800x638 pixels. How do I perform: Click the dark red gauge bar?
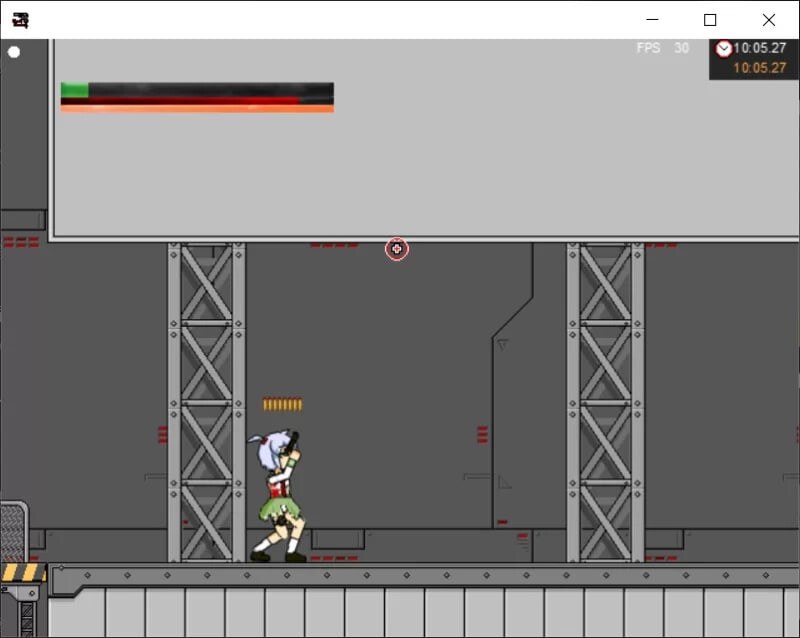pos(180,101)
